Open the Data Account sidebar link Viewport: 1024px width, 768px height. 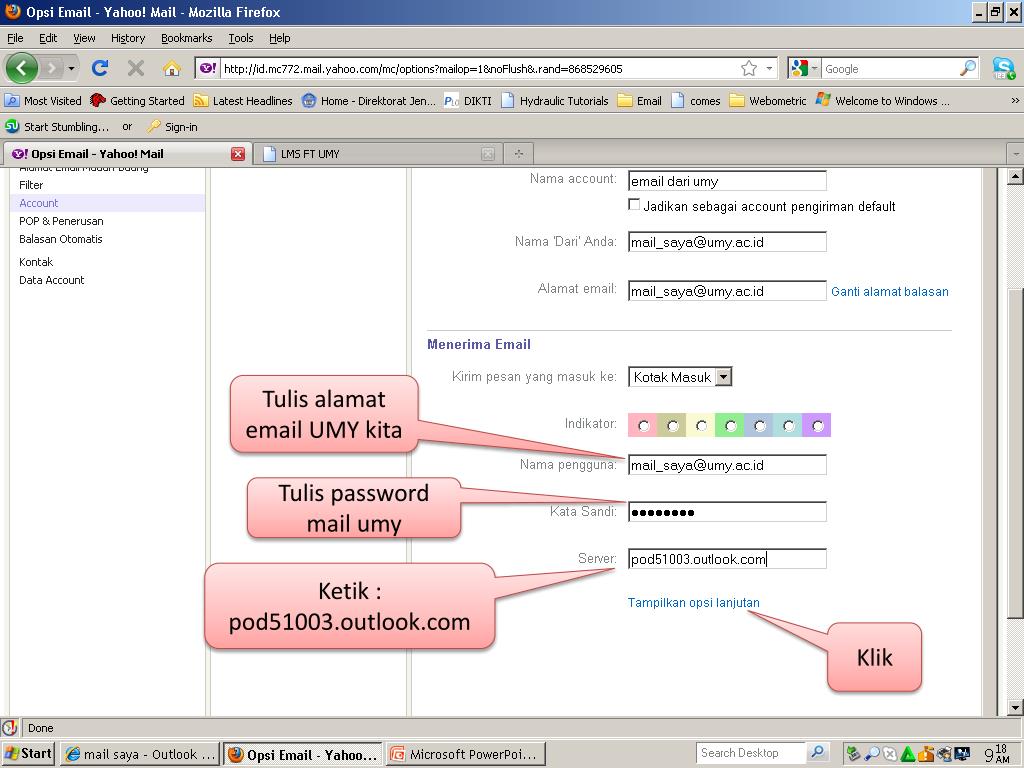52,280
